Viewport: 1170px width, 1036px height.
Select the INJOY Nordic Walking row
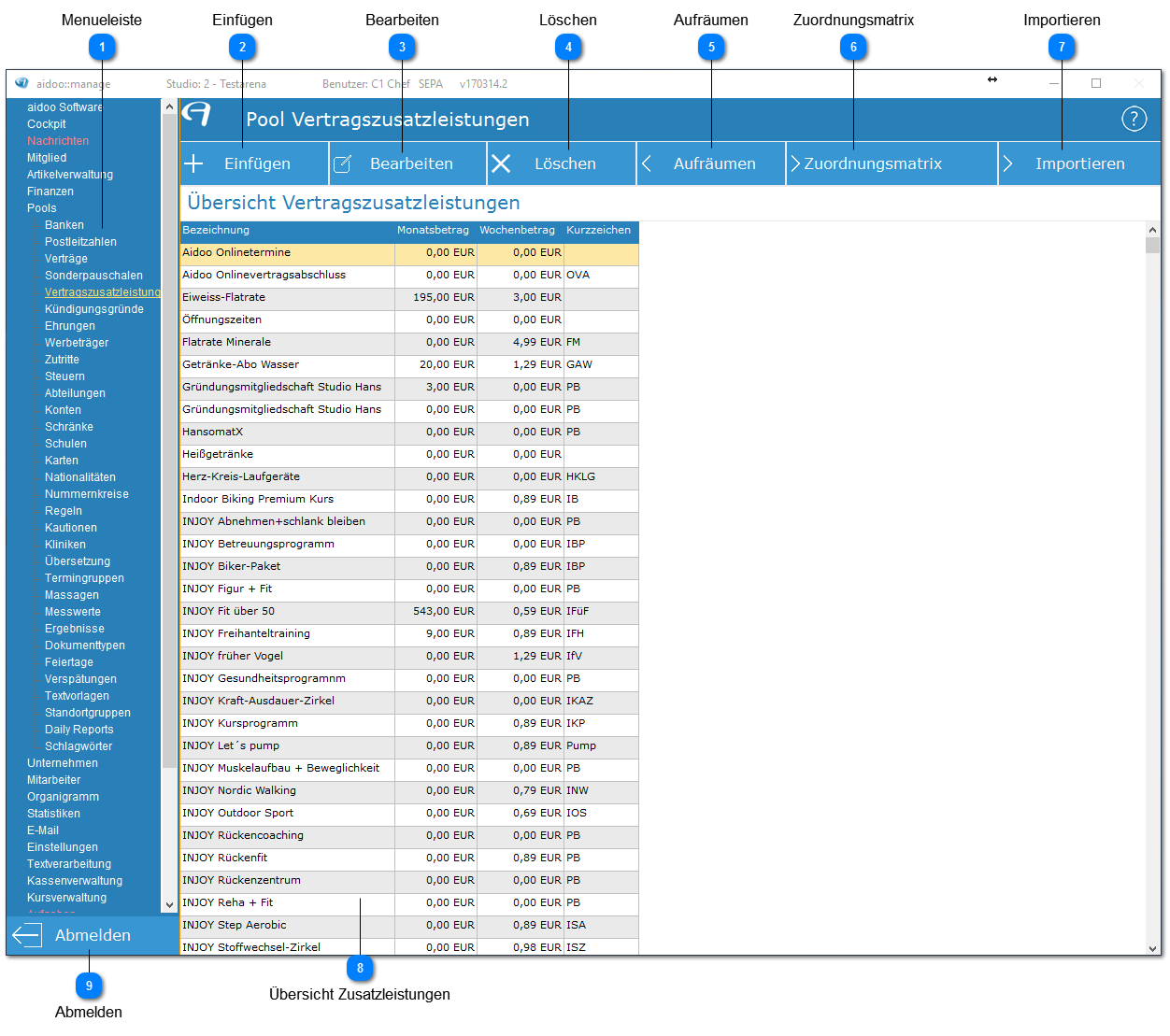409,791
